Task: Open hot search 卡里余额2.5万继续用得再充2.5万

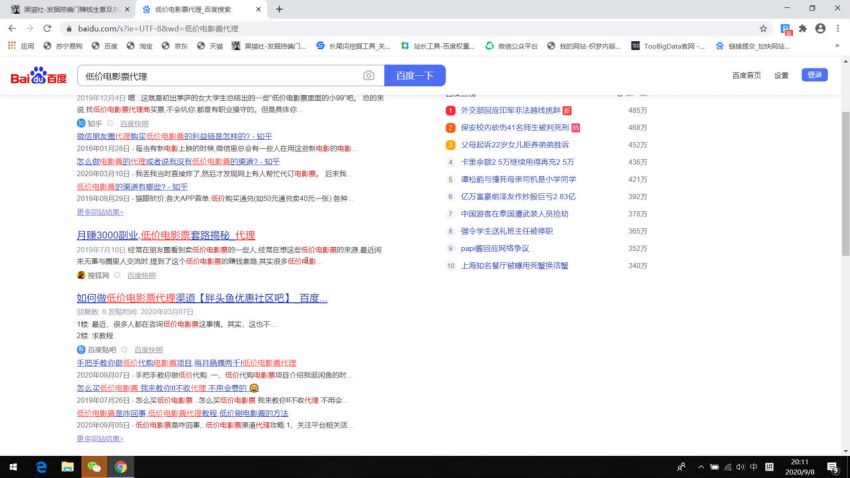Action: click(x=517, y=162)
